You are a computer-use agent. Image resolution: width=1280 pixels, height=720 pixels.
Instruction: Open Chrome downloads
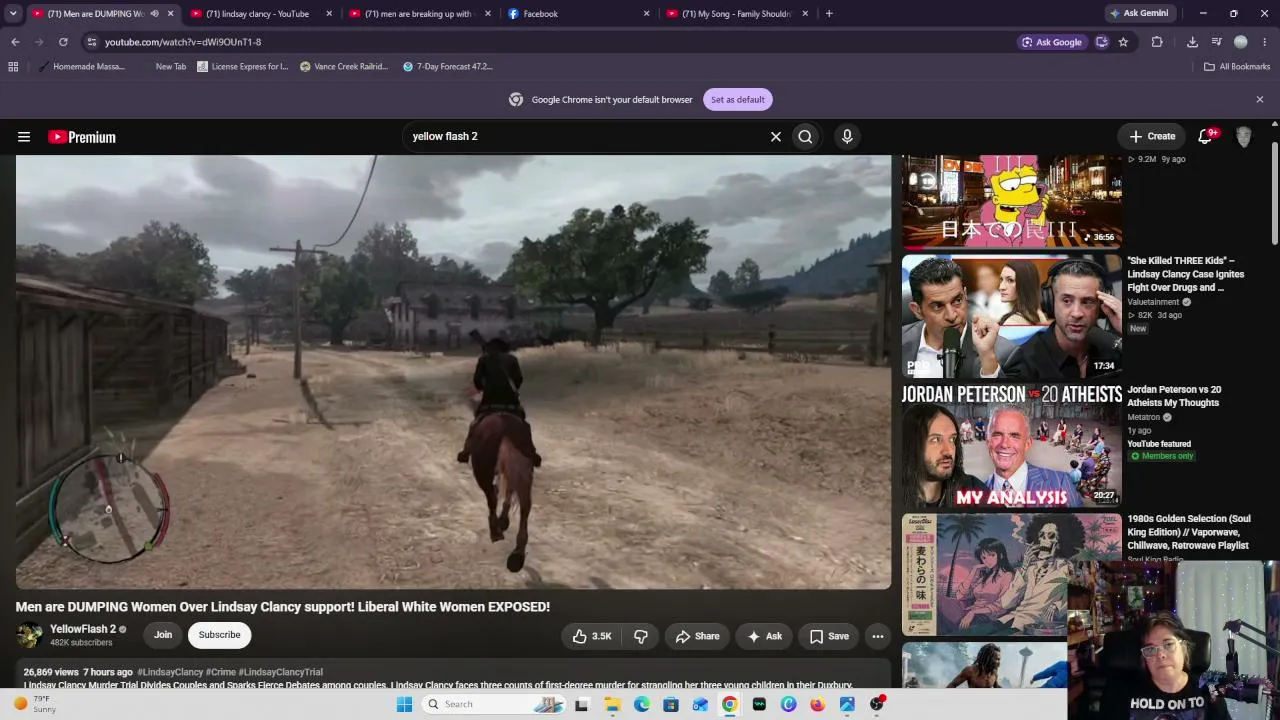click(1192, 42)
